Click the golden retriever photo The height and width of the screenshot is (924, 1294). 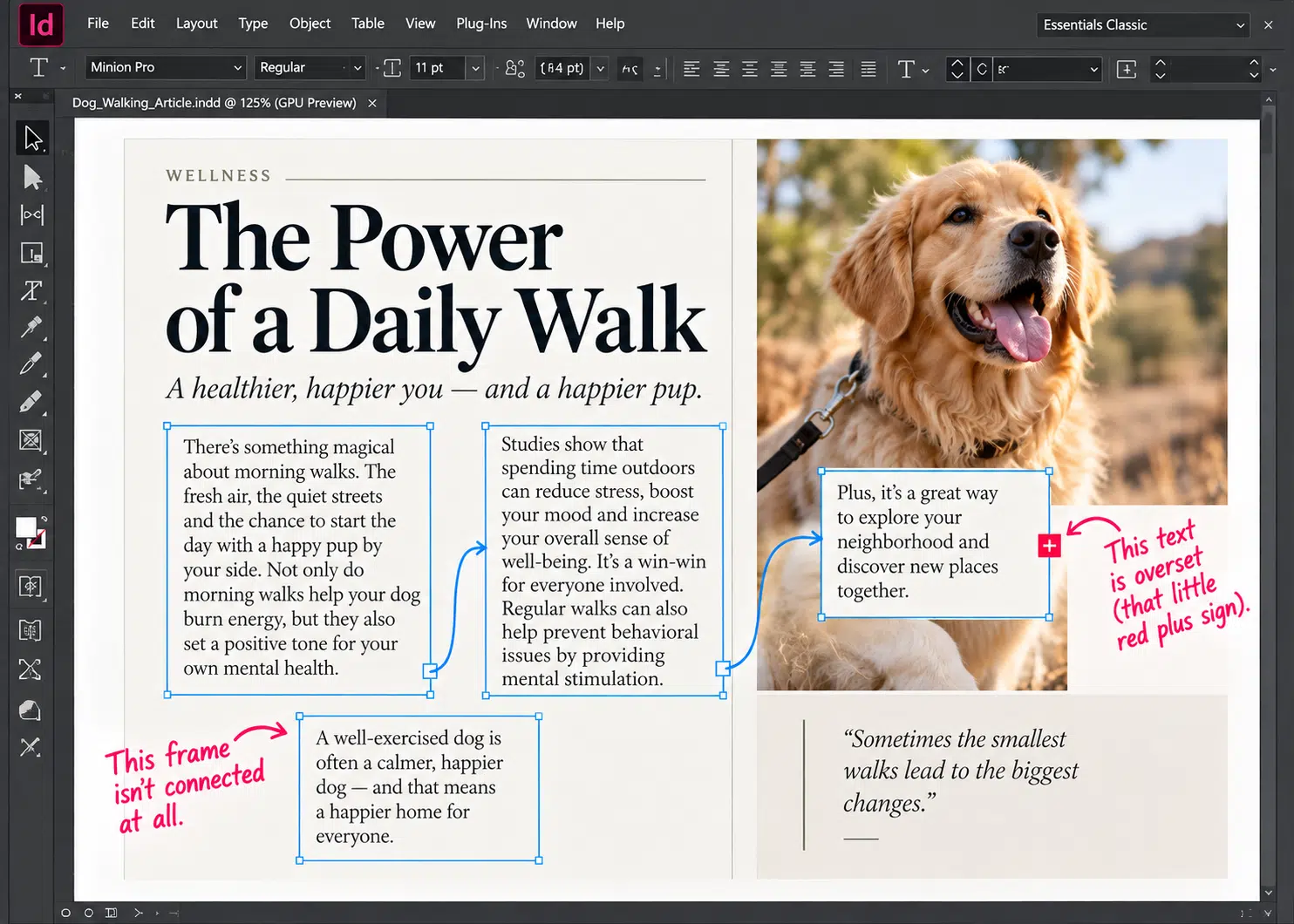pos(991,321)
